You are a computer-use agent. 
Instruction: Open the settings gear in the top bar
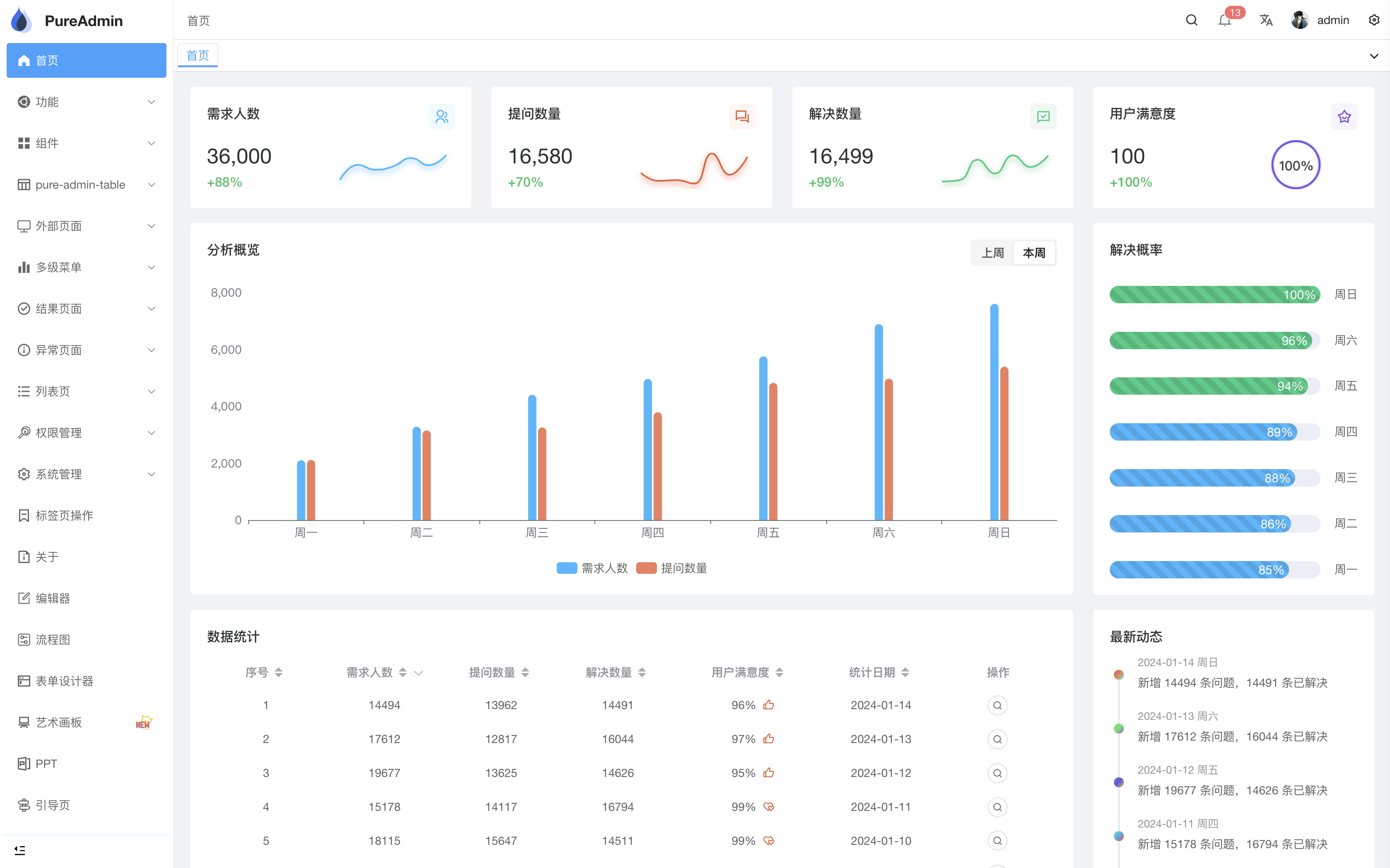pyautogui.click(x=1374, y=20)
